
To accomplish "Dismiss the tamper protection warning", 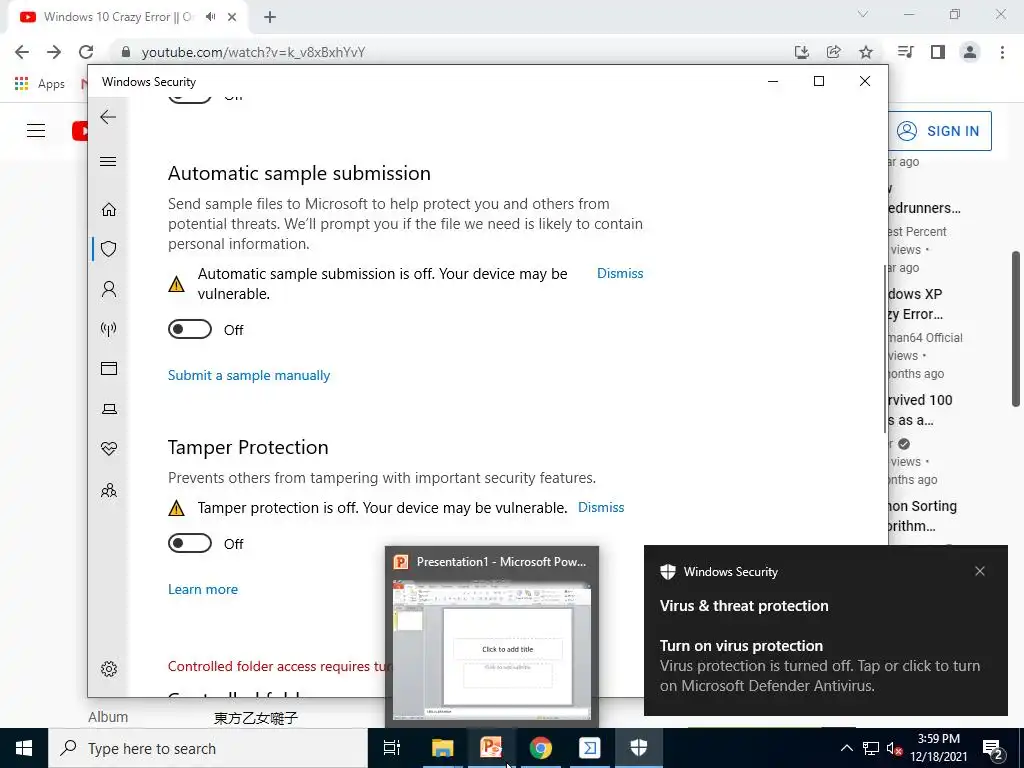I will (601, 507).
